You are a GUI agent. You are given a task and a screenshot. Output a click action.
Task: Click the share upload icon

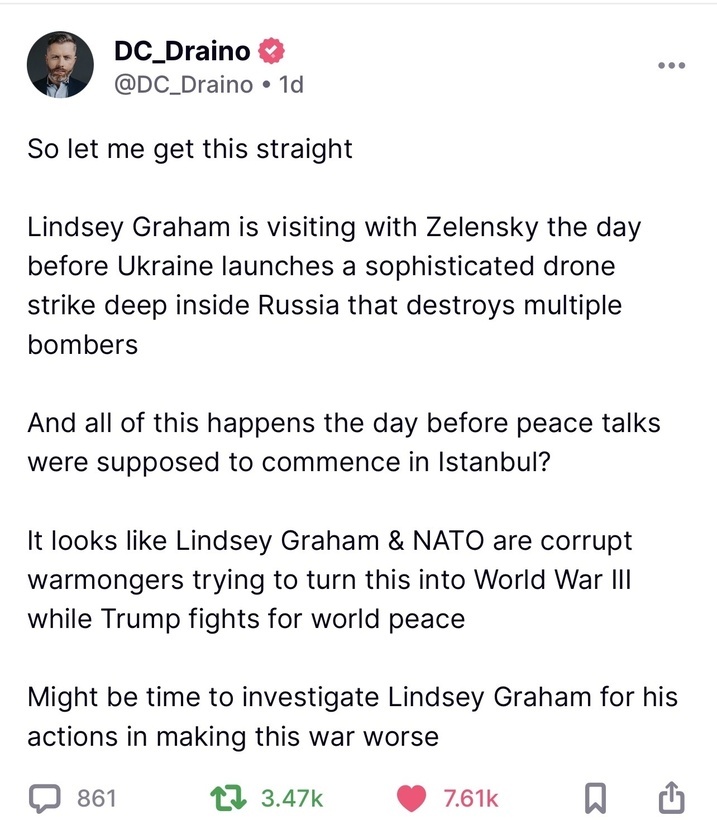(670, 797)
